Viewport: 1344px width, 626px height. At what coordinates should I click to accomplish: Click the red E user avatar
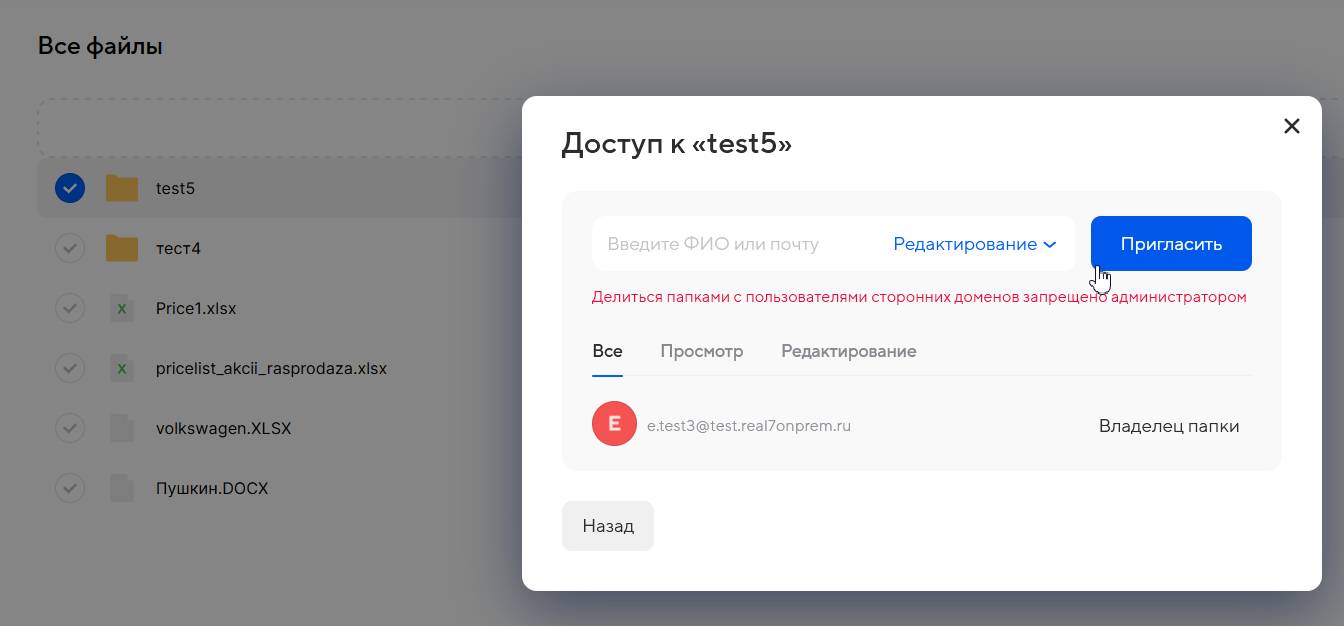614,424
